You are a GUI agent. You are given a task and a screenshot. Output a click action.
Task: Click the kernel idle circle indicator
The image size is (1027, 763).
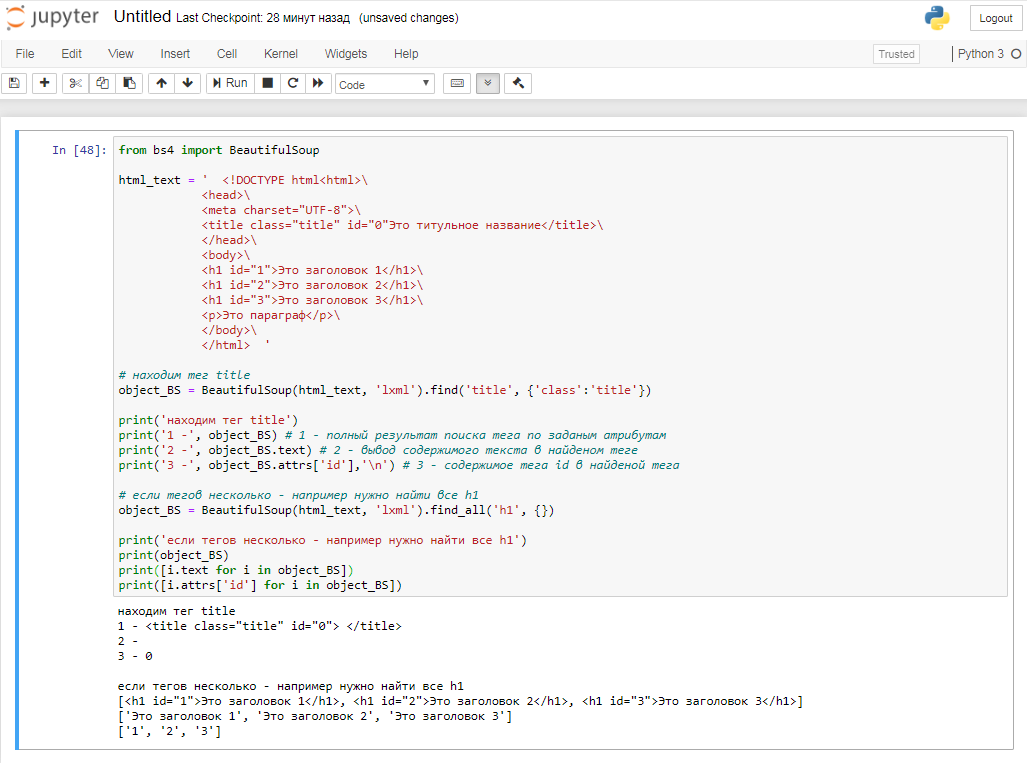(1016, 54)
